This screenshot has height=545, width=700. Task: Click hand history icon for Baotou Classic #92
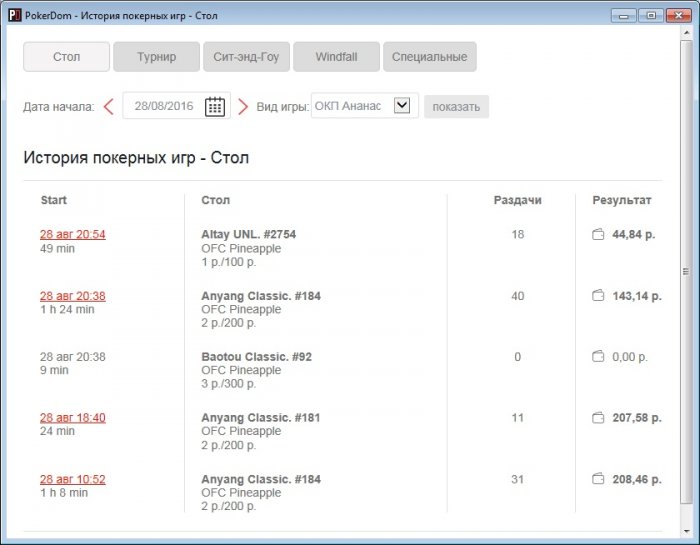point(598,357)
